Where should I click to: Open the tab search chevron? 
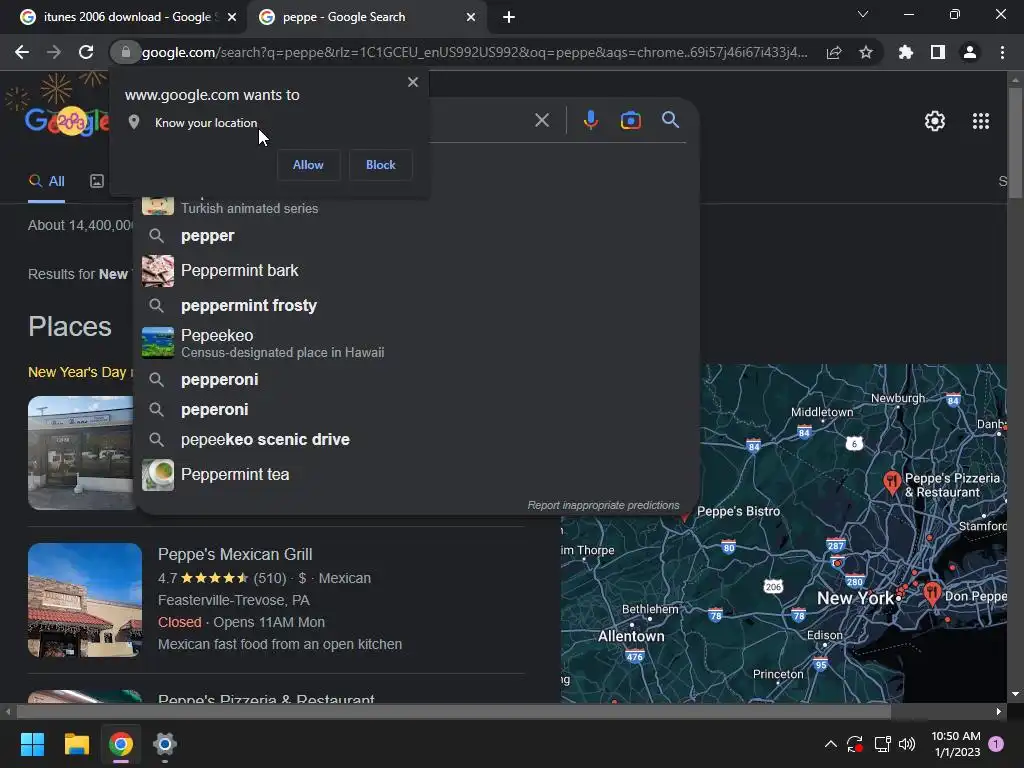pos(863,14)
